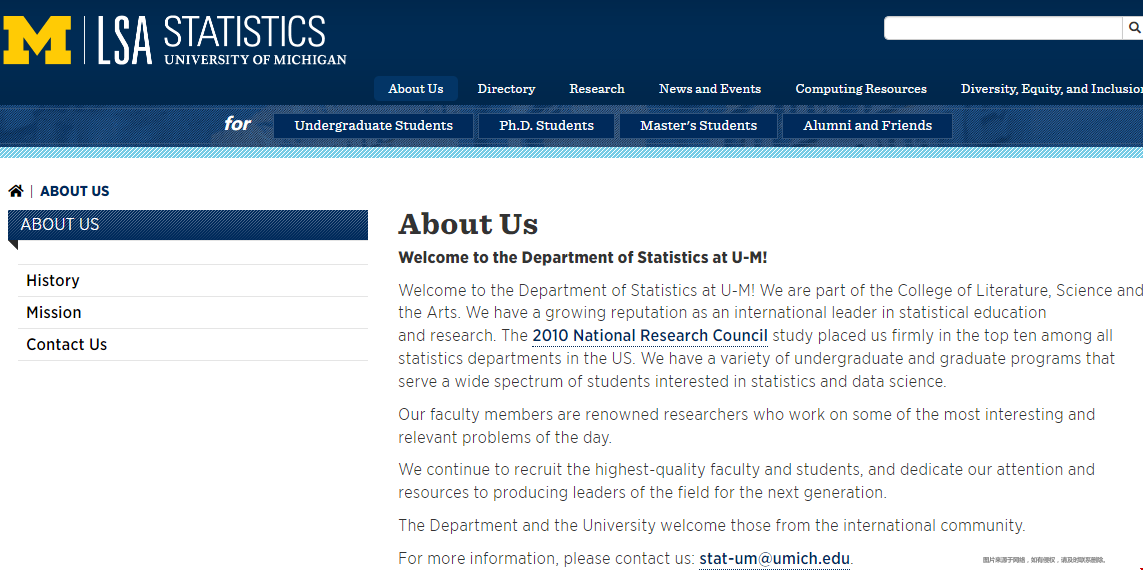The image size is (1143, 570).
Task: Select the Ph.D. Students button
Action: (x=547, y=125)
